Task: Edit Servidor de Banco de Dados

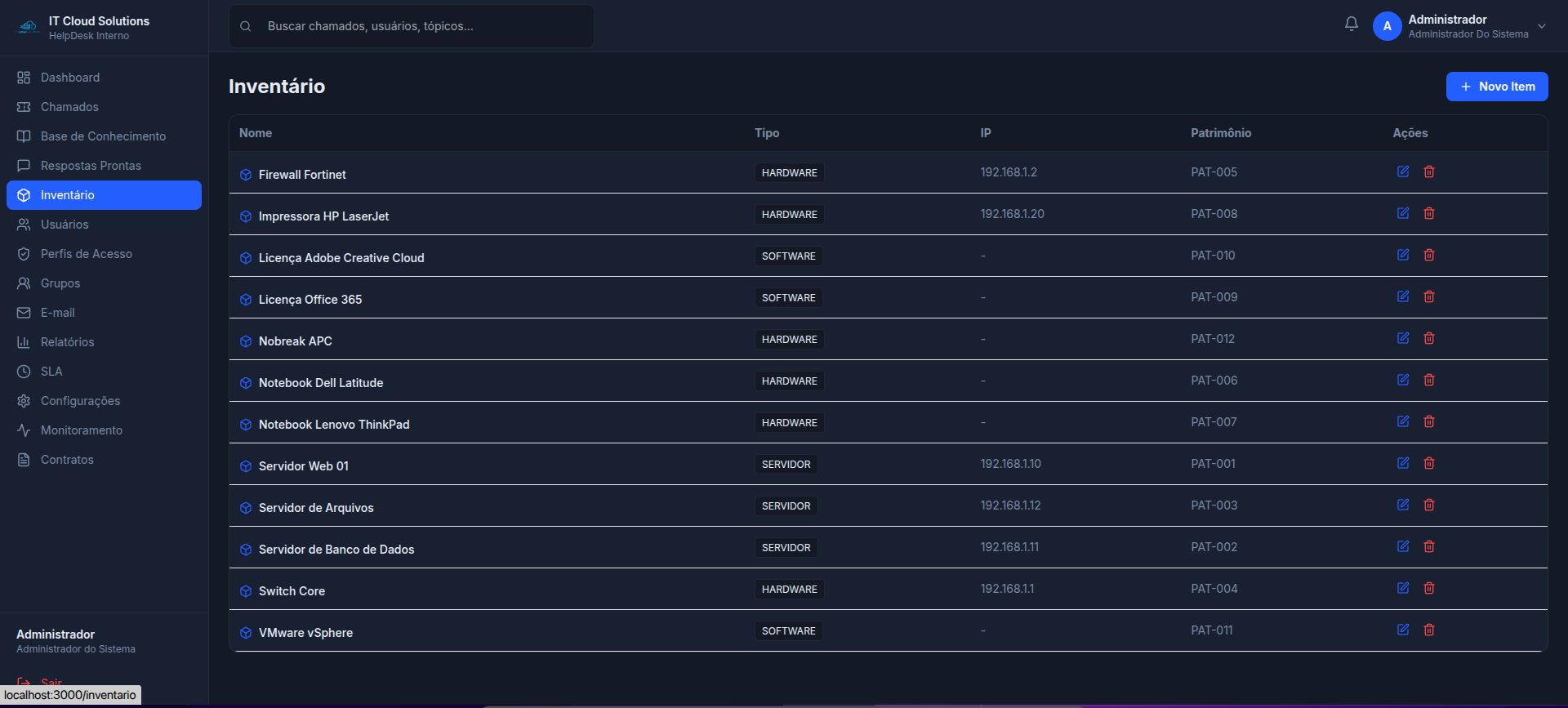Action: (x=1403, y=546)
